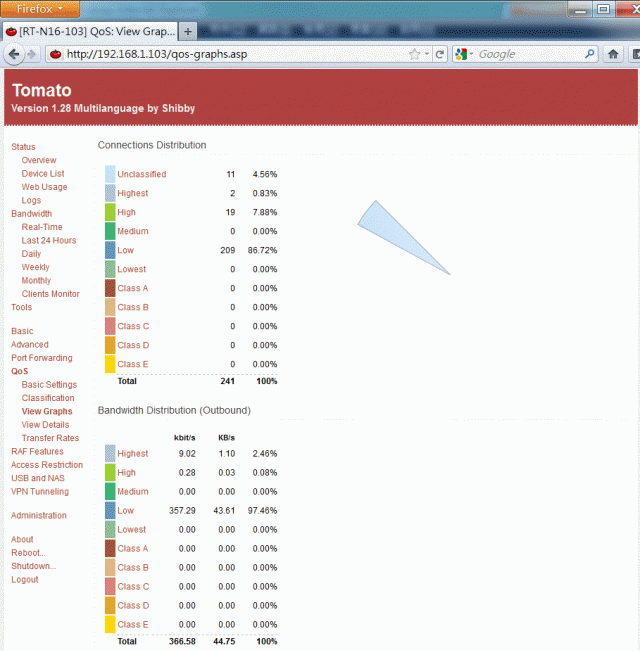640x651 pixels.
Task: Click the tomato site icon in address bar
Action: (55, 54)
